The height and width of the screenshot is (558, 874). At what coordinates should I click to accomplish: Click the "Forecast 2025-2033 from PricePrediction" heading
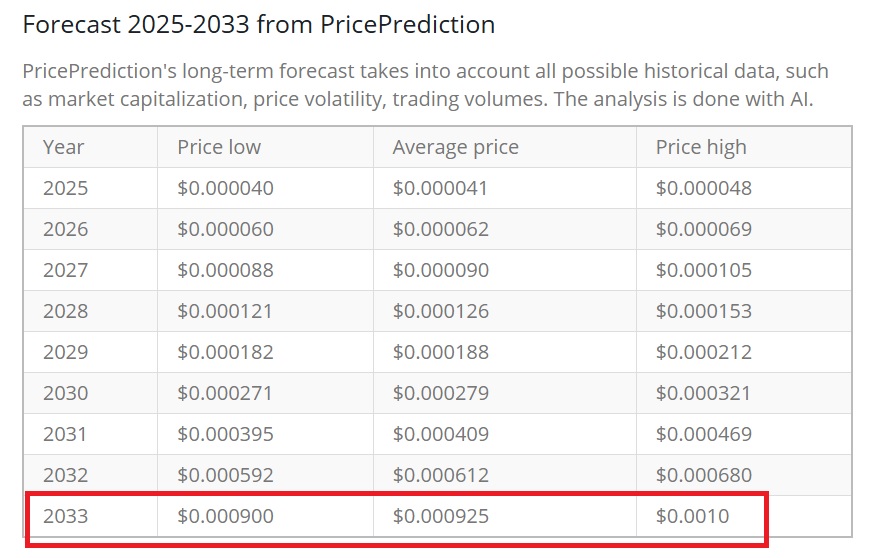click(258, 25)
